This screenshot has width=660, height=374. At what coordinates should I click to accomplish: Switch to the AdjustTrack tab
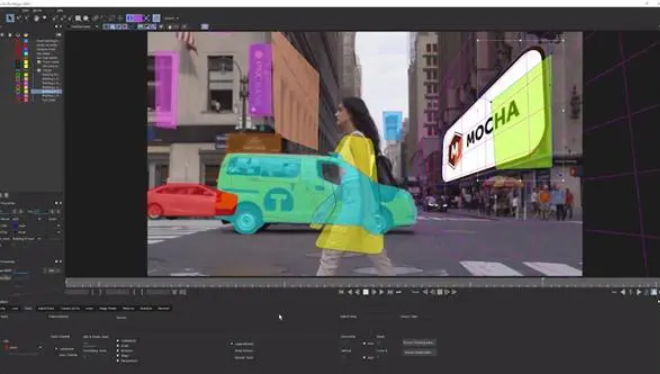pyautogui.click(x=46, y=308)
